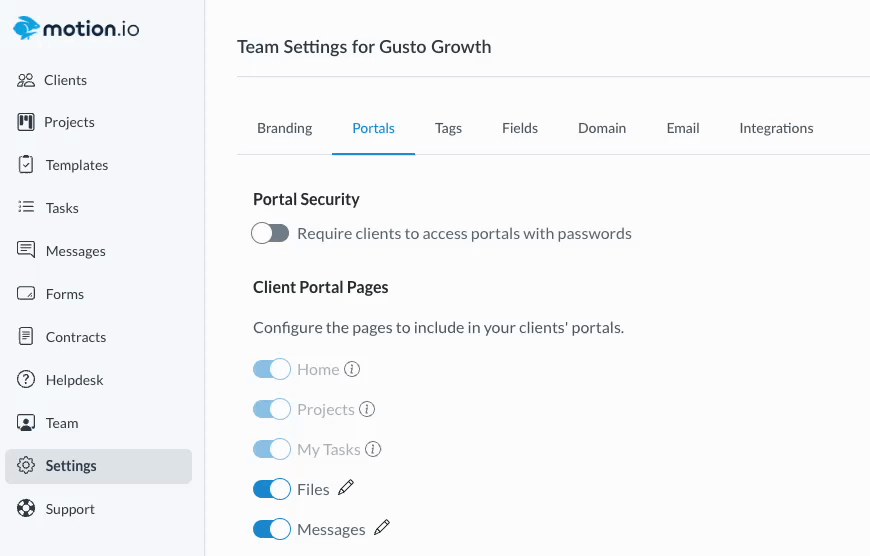The height and width of the screenshot is (556, 870).
Task: Show info tooltip icon next to Home
Action: pos(352,369)
